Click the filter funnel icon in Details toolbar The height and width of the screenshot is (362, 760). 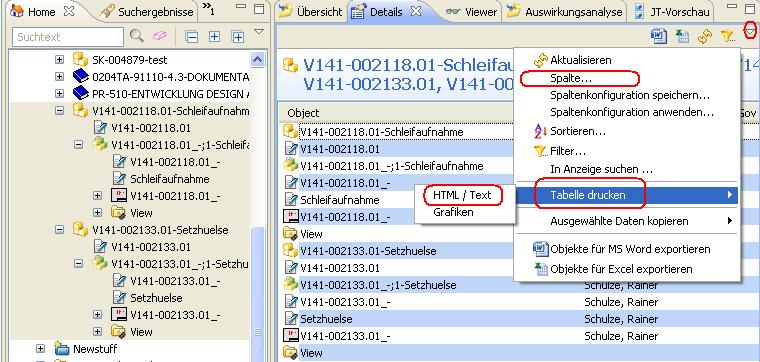(x=727, y=36)
